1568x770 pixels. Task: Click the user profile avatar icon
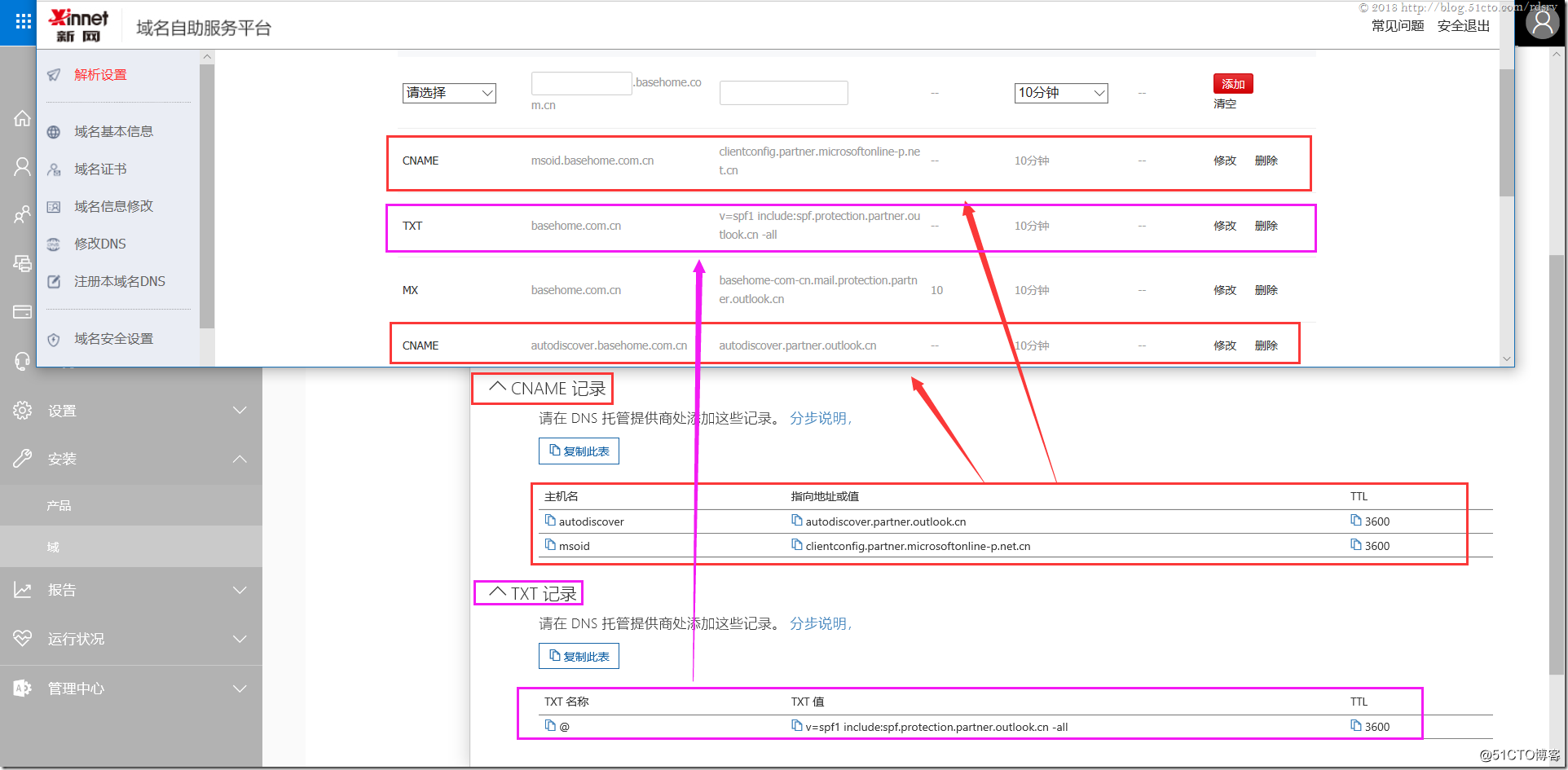pos(1542,23)
